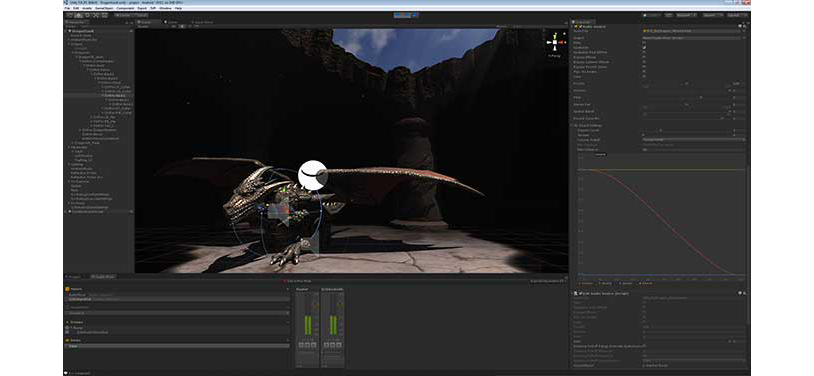Toggle the Bypass Effects checkbox

click(644, 57)
